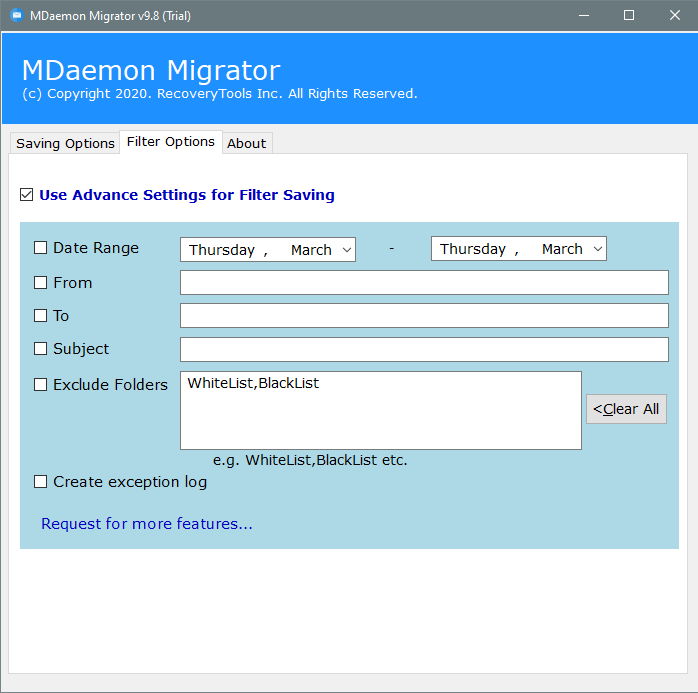
Task: Switch to the Saving Options tab
Action: 65,143
